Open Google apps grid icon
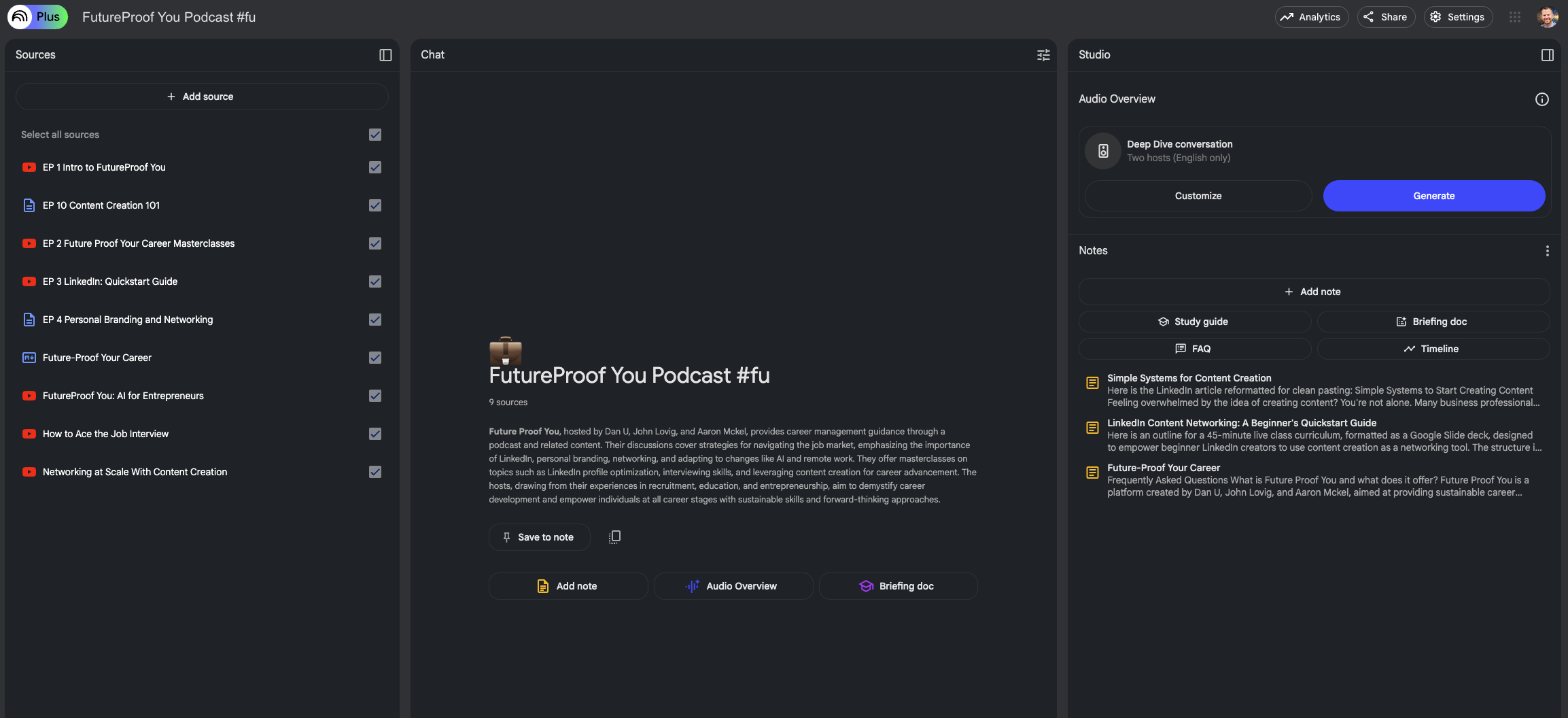The image size is (1568, 718). pos(1515,17)
